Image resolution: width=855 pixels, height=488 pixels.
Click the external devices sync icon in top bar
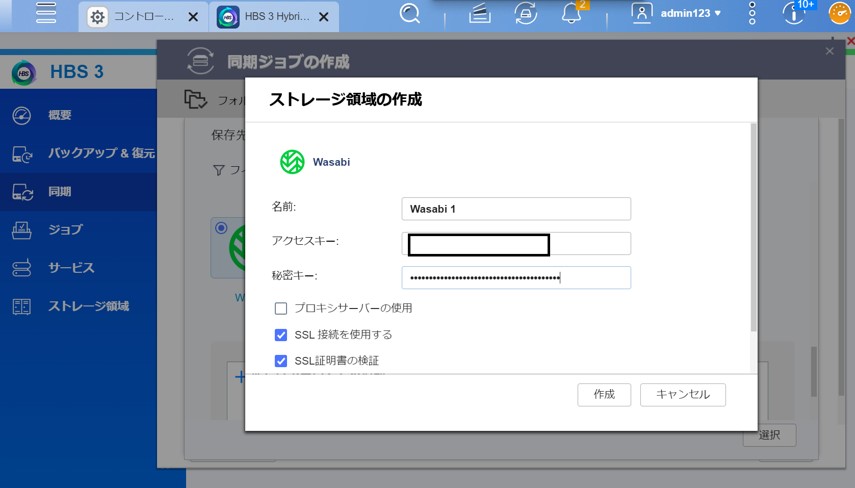[x=525, y=14]
